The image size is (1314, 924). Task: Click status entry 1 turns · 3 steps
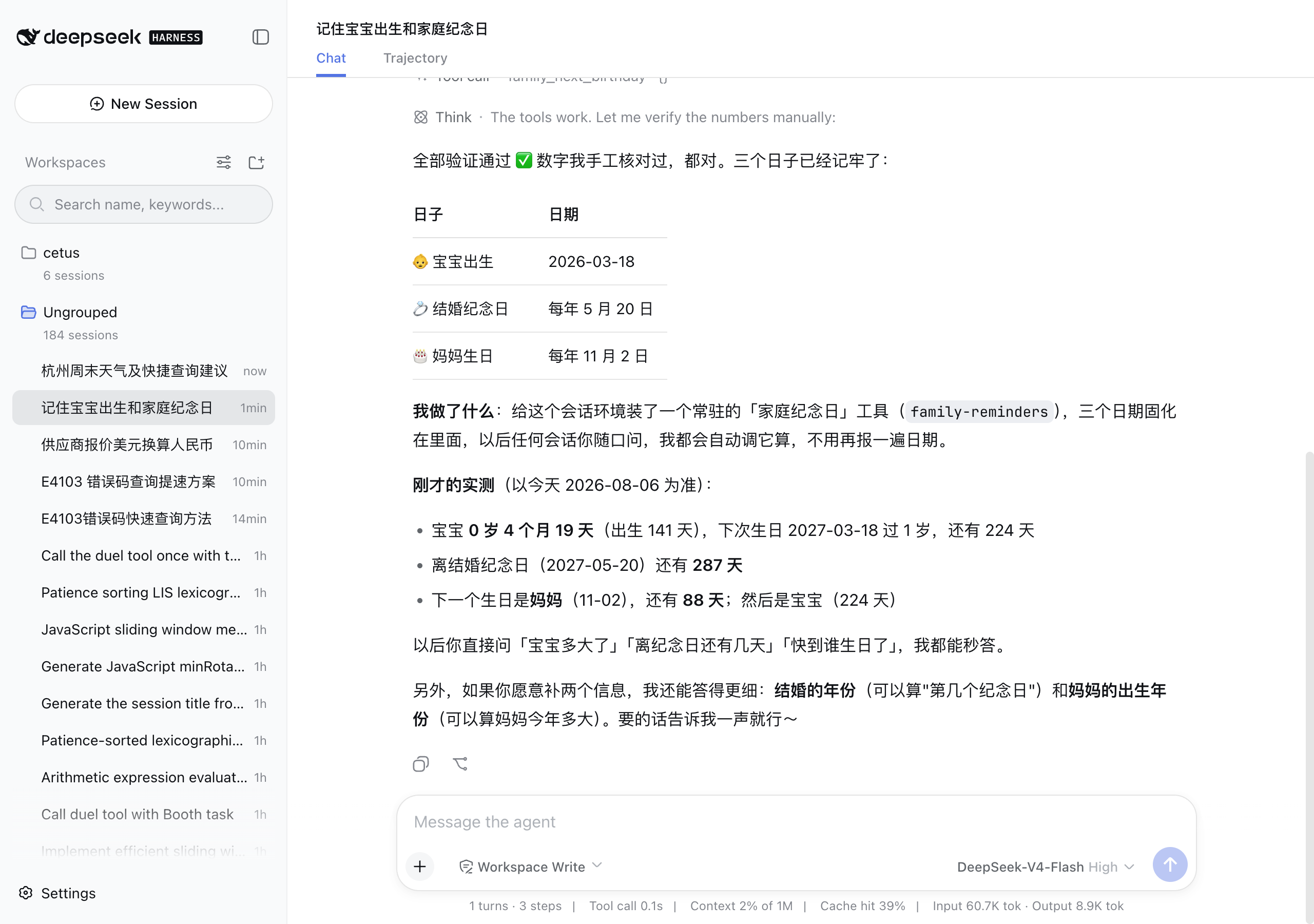point(515,906)
